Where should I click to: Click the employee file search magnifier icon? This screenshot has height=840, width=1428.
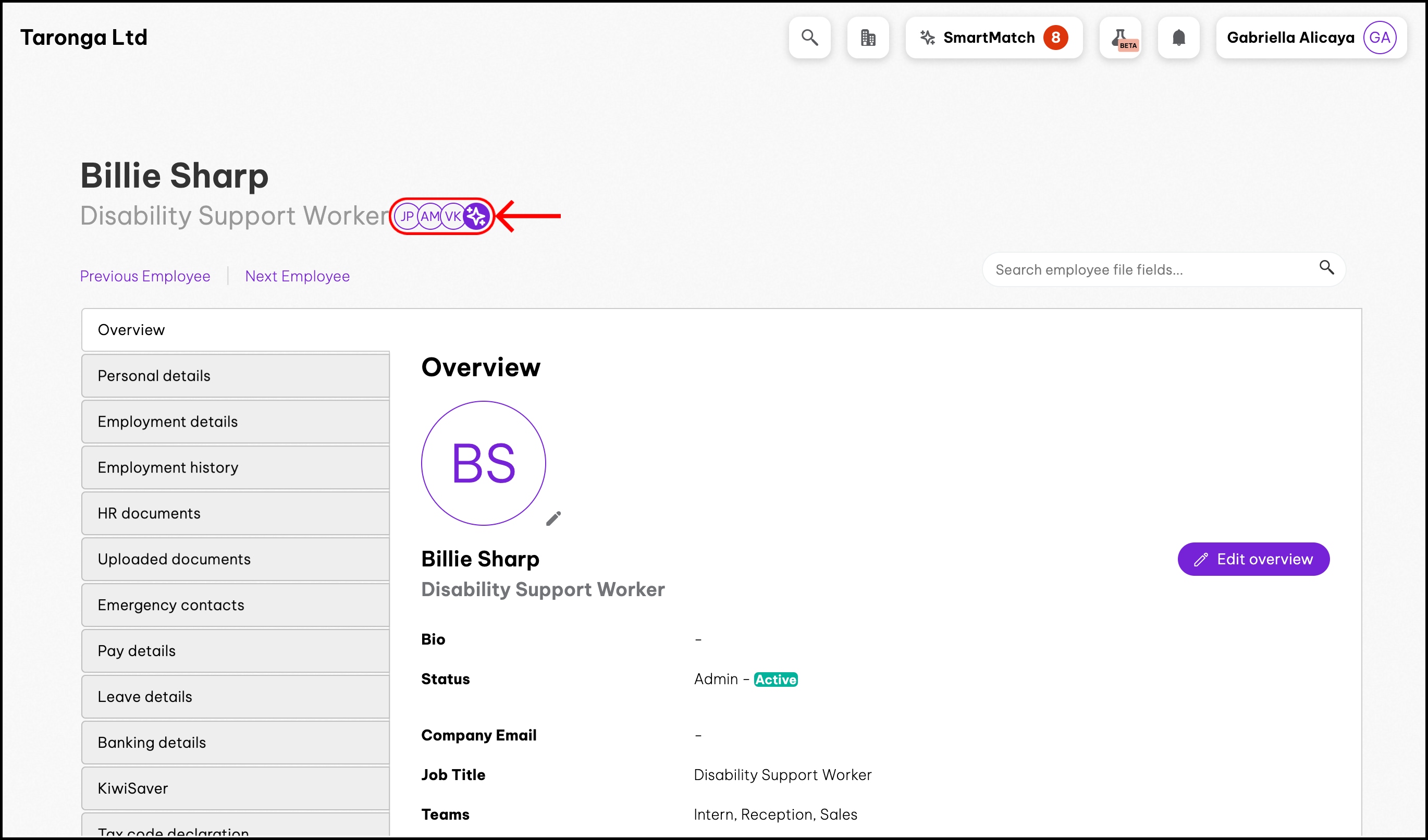click(1326, 267)
